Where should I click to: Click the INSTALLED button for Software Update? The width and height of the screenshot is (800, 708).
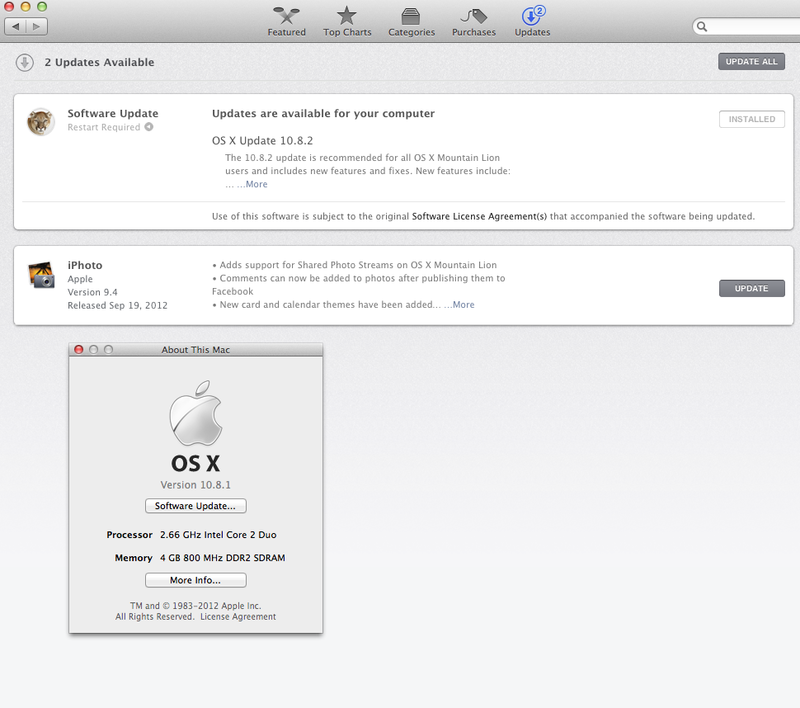[752, 119]
